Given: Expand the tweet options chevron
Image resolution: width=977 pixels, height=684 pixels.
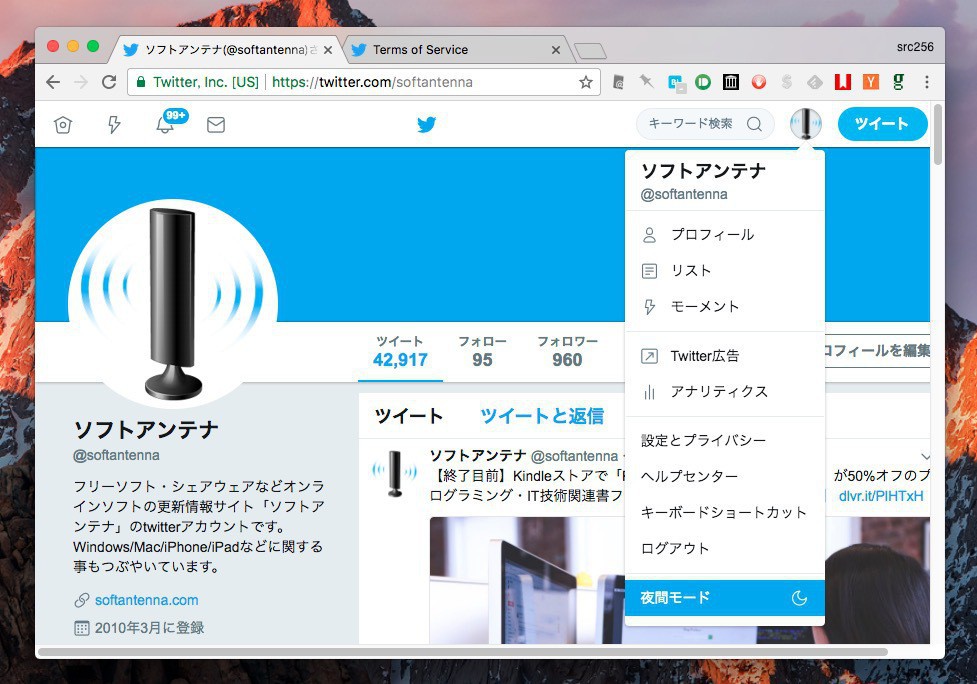Looking at the screenshot, I should 925,457.
